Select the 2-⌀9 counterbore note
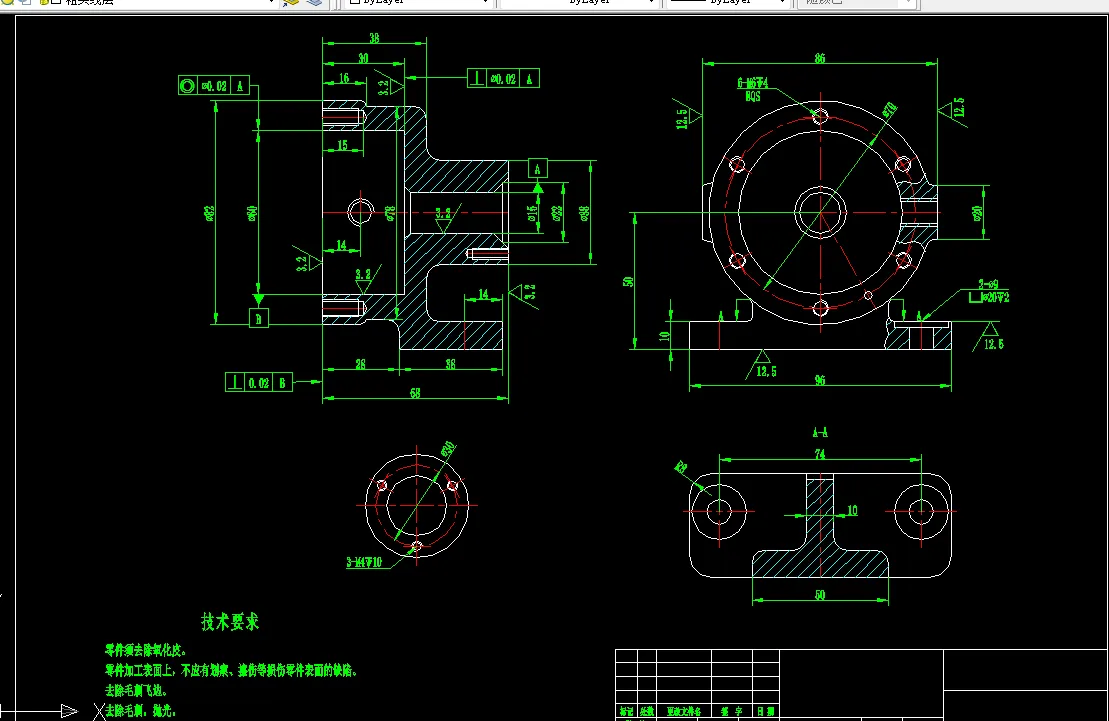The image size is (1109, 721). coord(989,291)
